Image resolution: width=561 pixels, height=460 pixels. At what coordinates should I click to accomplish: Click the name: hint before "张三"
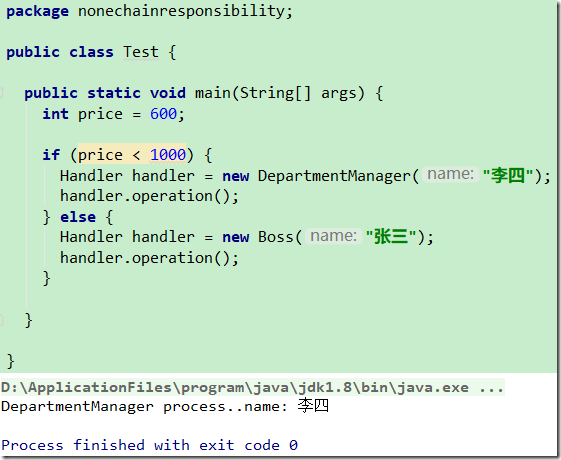click(333, 236)
